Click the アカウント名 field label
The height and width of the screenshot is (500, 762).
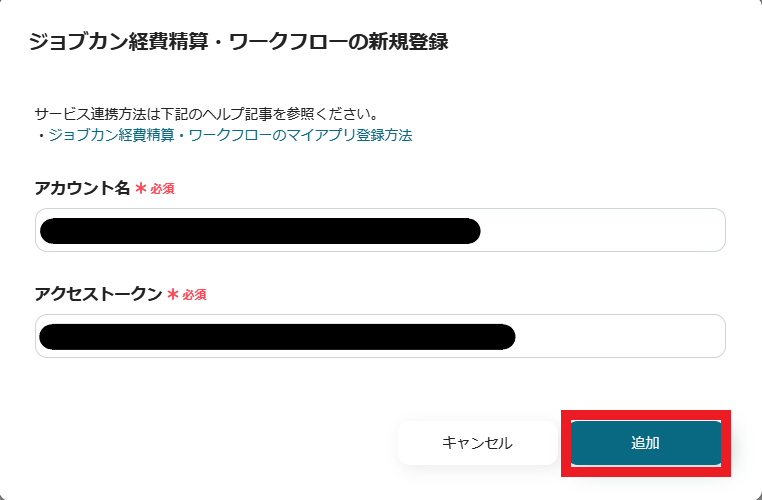pos(82,188)
